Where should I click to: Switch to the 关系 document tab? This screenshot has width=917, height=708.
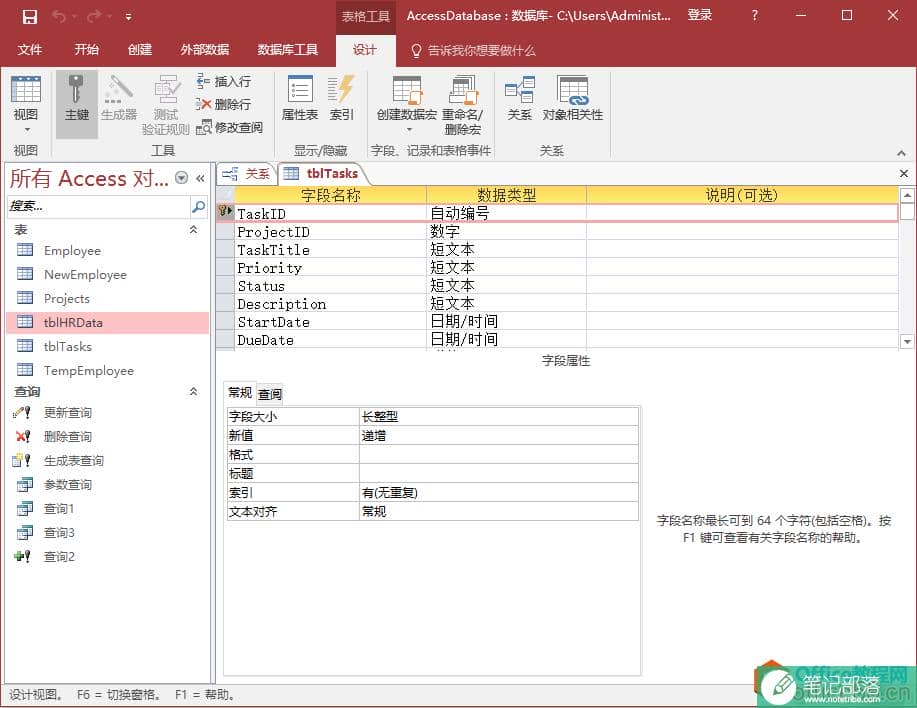point(246,174)
